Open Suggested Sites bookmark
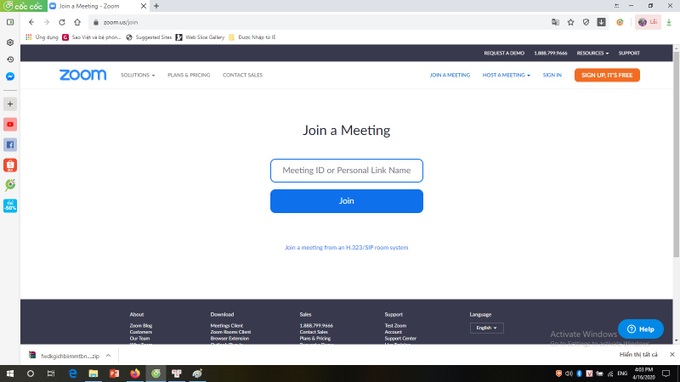 coord(149,37)
